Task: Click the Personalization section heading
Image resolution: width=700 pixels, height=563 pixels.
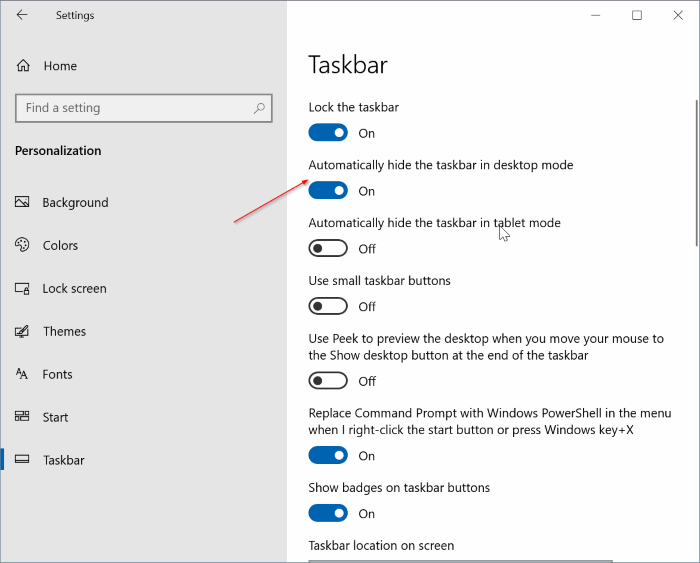Action: tap(58, 151)
